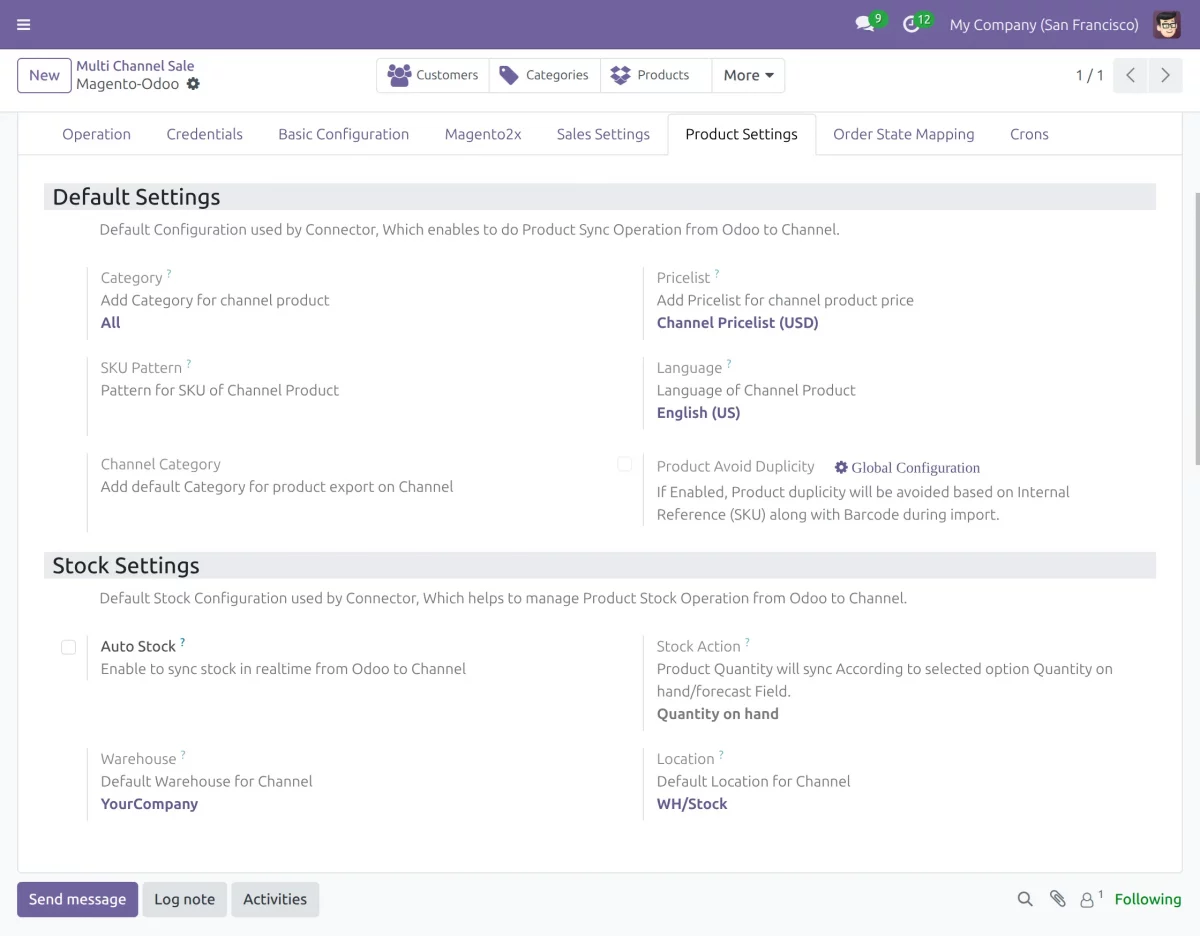
Task: Unfollow by clicking Following
Action: pyautogui.click(x=1147, y=899)
